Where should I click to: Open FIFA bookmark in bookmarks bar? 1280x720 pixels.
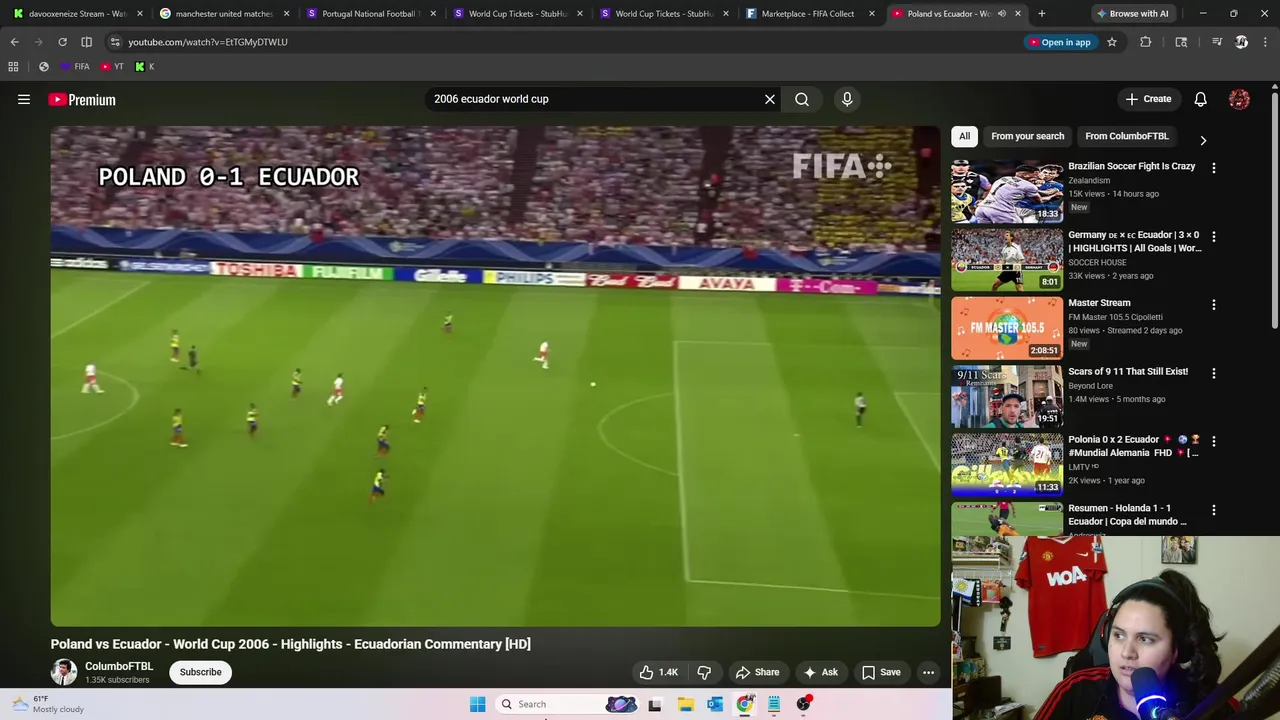coord(74,67)
